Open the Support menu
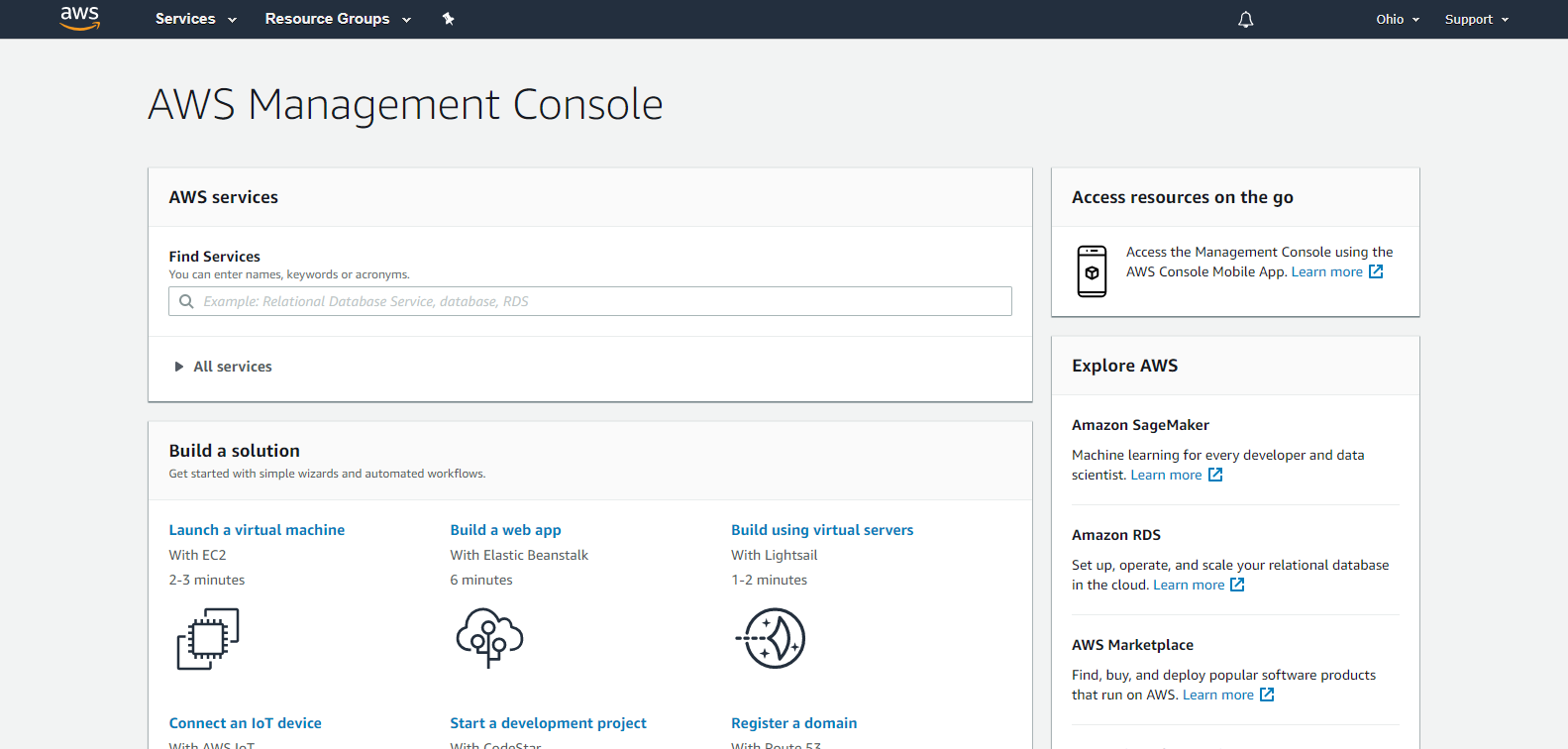 tap(1477, 19)
